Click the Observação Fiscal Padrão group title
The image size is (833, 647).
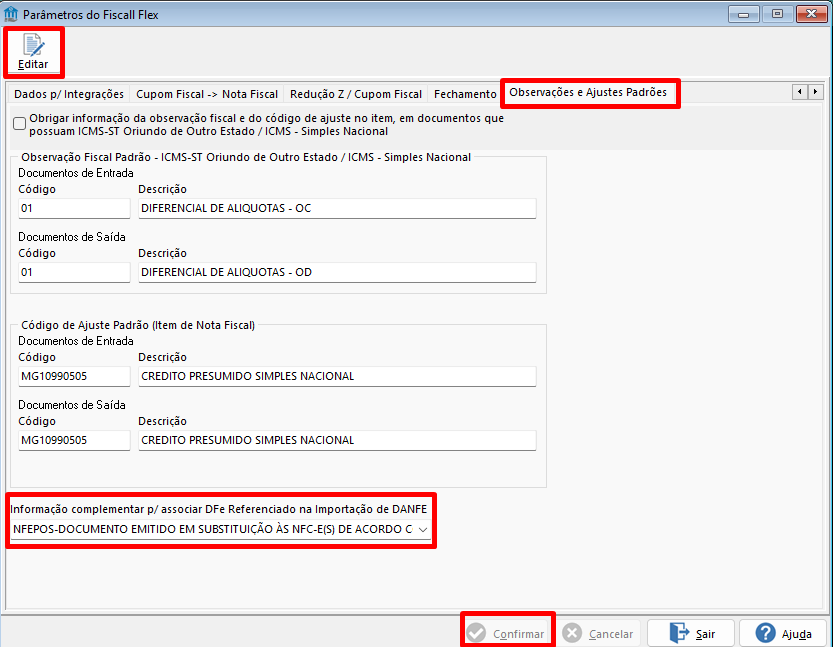[x=246, y=157]
